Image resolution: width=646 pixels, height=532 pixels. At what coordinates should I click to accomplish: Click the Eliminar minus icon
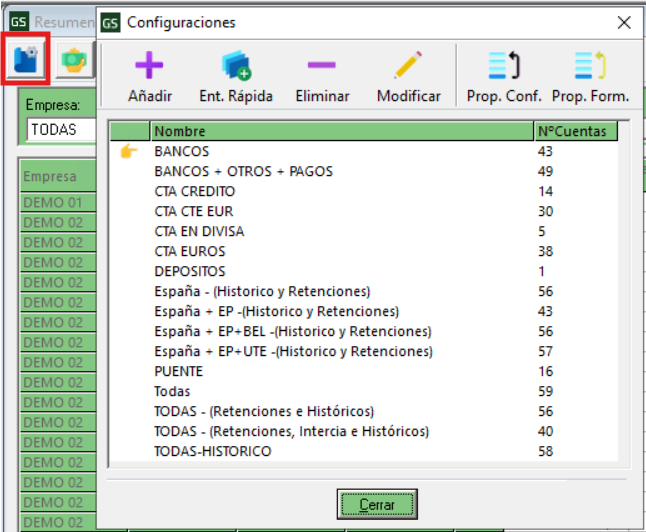coord(322,65)
